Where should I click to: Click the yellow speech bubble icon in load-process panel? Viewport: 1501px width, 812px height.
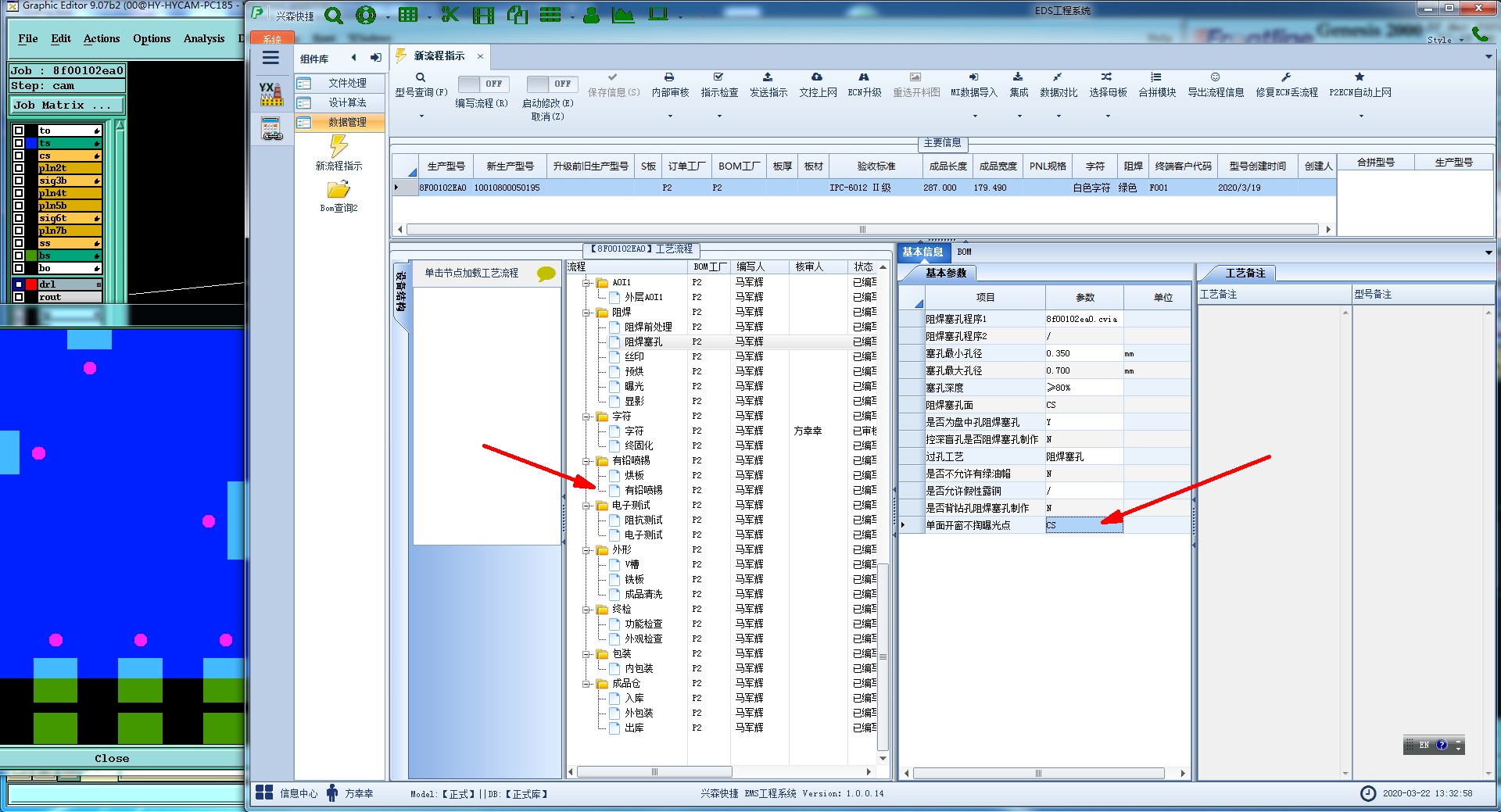[546, 274]
